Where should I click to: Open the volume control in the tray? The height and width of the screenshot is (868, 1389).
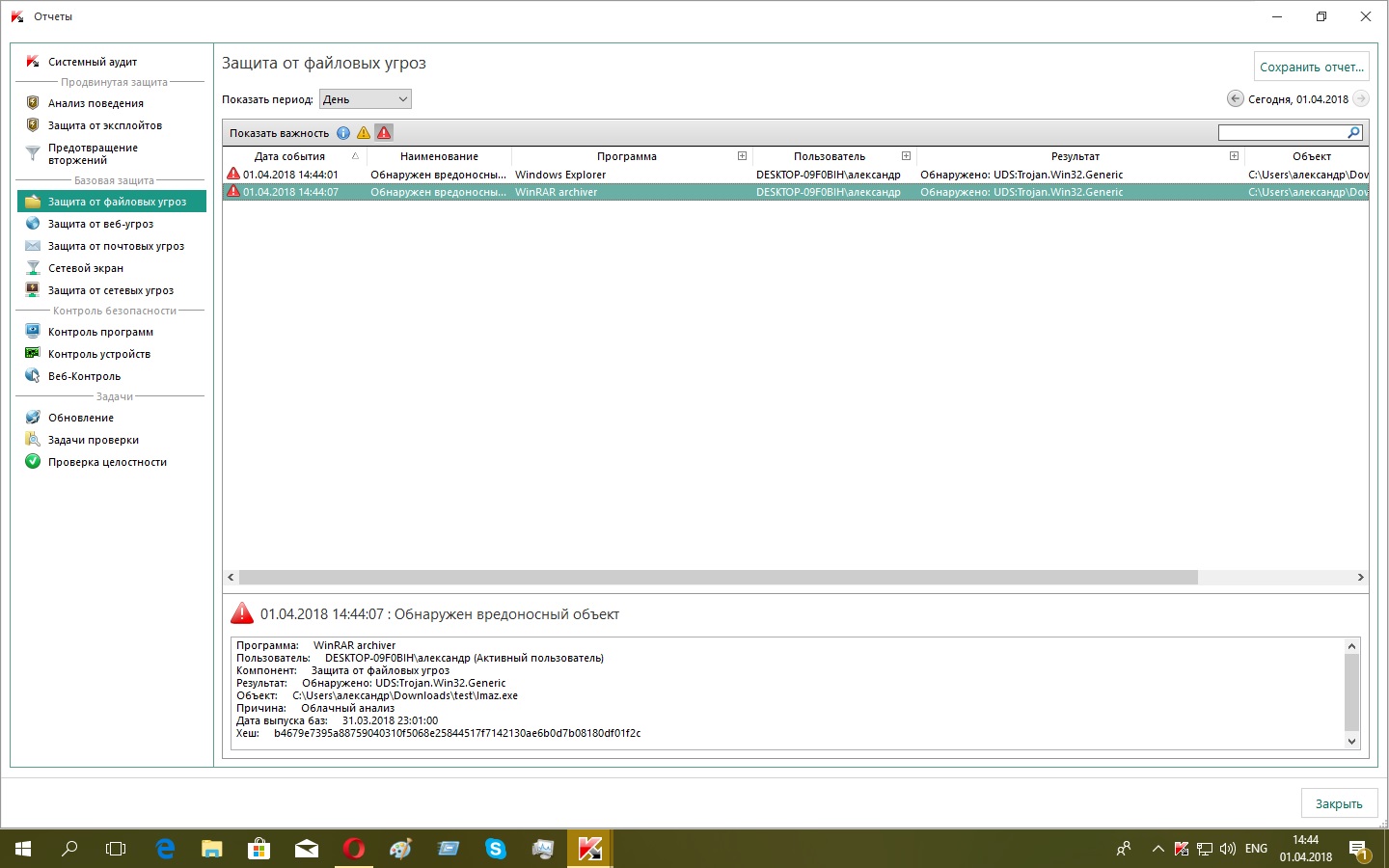click(x=1228, y=849)
